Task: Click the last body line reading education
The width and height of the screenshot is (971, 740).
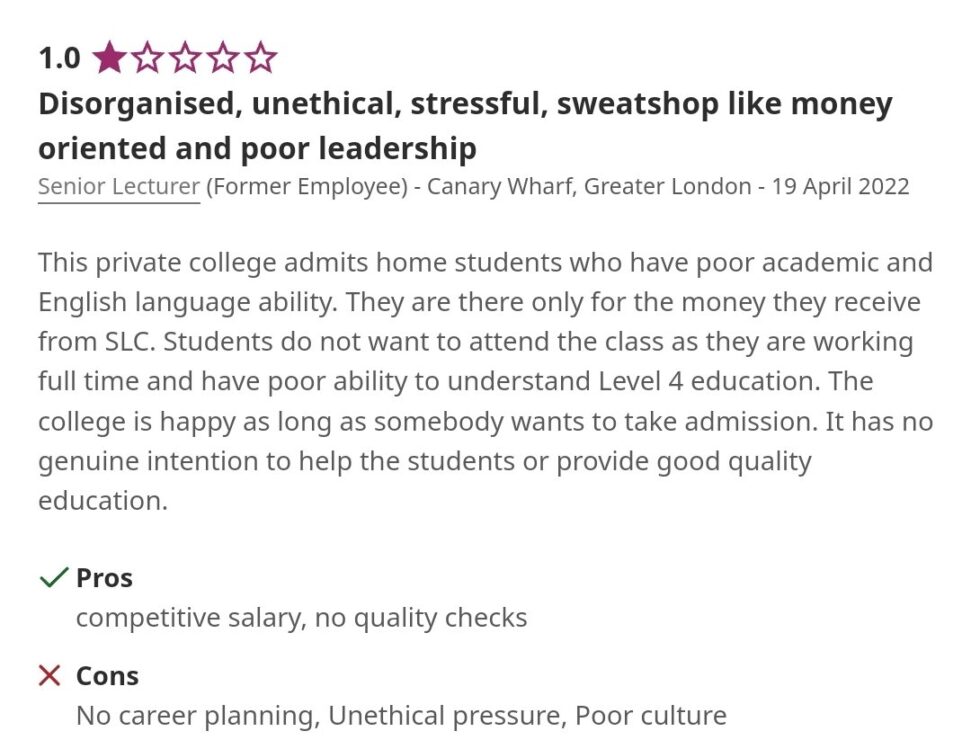Action: pyautogui.click(x=103, y=500)
